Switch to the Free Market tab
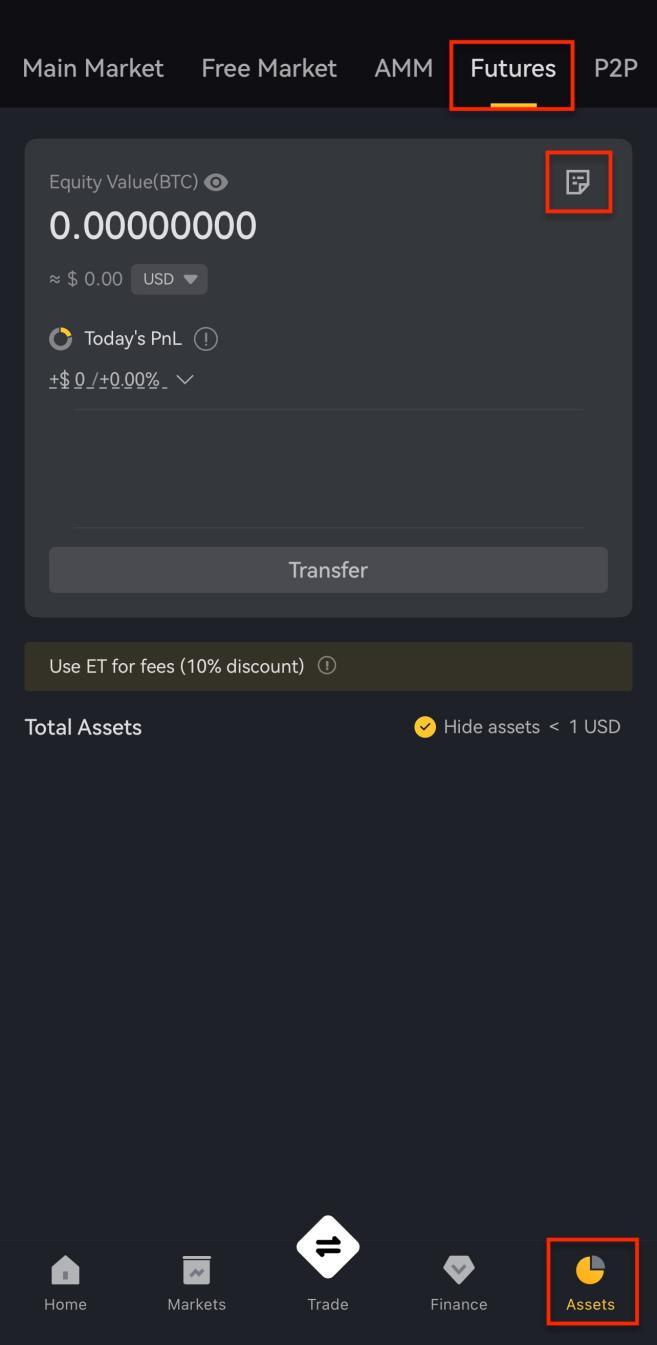 tap(269, 68)
